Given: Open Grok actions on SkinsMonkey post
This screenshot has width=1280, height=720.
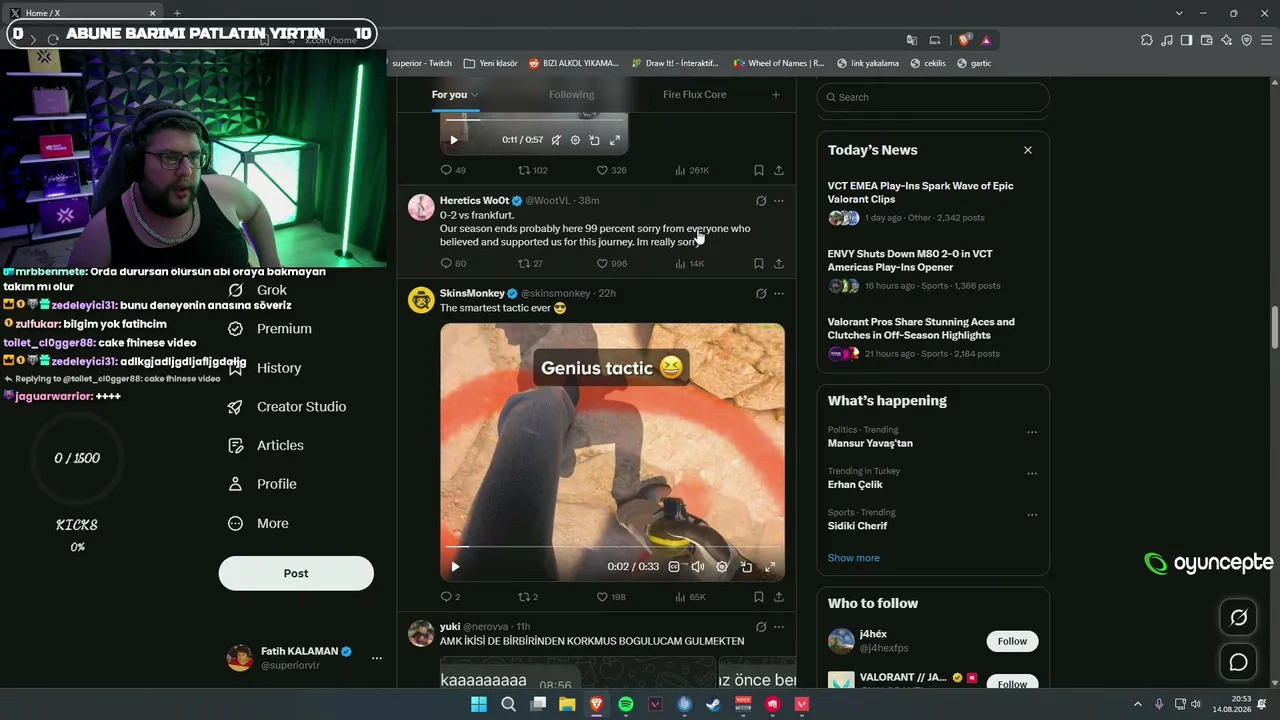Looking at the screenshot, I should tap(761, 294).
